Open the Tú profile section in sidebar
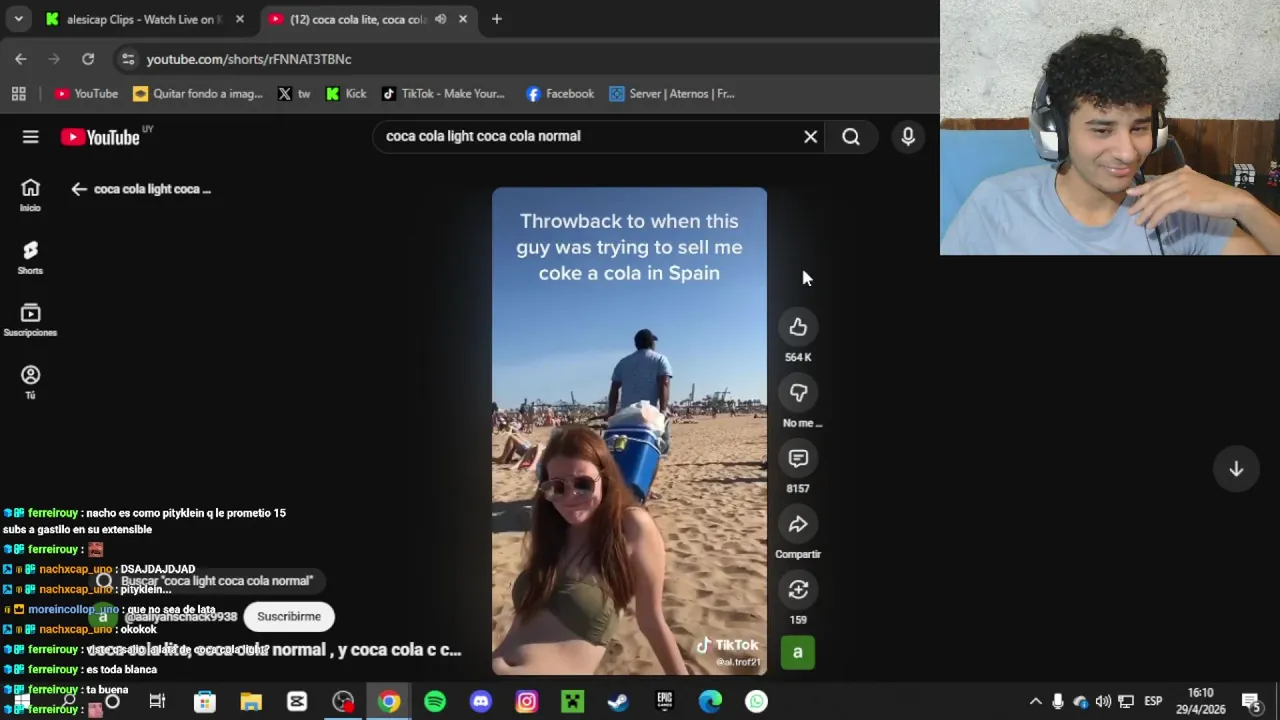 pyautogui.click(x=30, y=382)
